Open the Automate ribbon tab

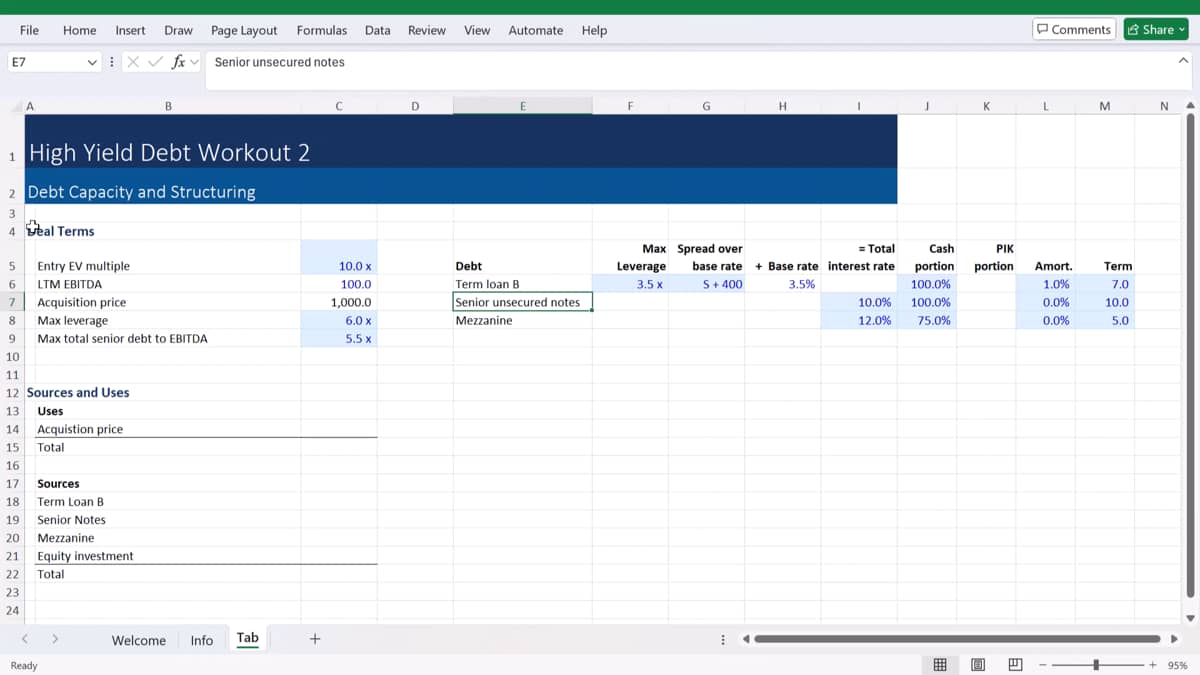point(535,30)
